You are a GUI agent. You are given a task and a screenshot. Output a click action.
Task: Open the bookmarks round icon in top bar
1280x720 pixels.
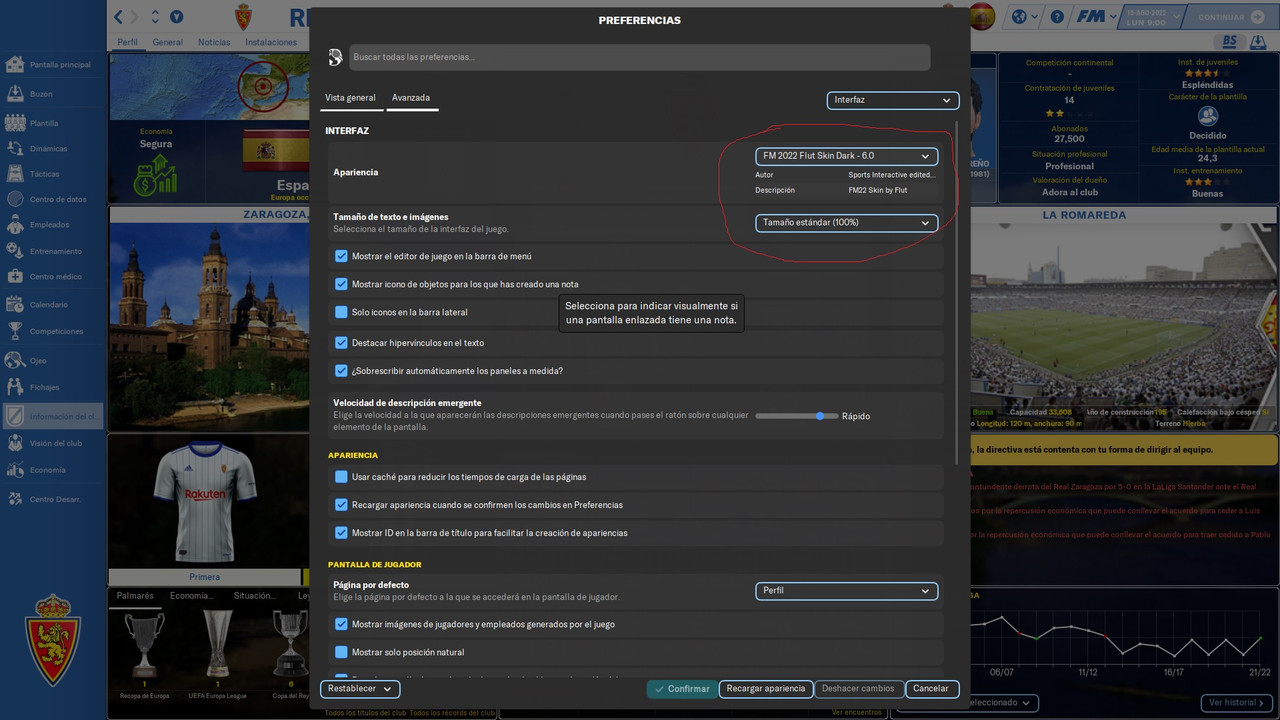tap(177, 16)
